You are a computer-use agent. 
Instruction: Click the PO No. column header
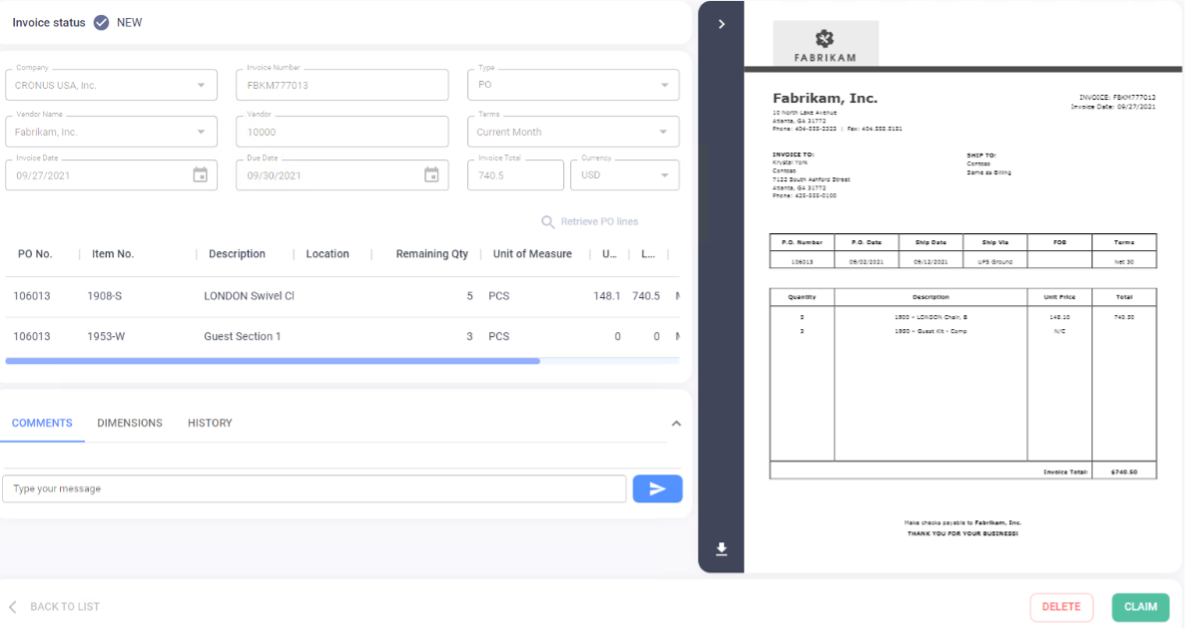35,254
